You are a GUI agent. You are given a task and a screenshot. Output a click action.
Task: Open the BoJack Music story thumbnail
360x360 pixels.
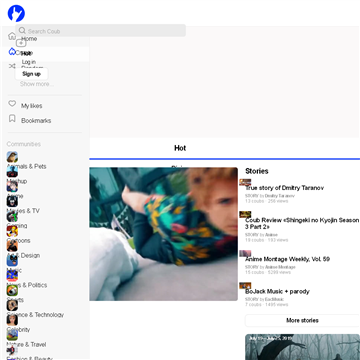tap(245, 286)
